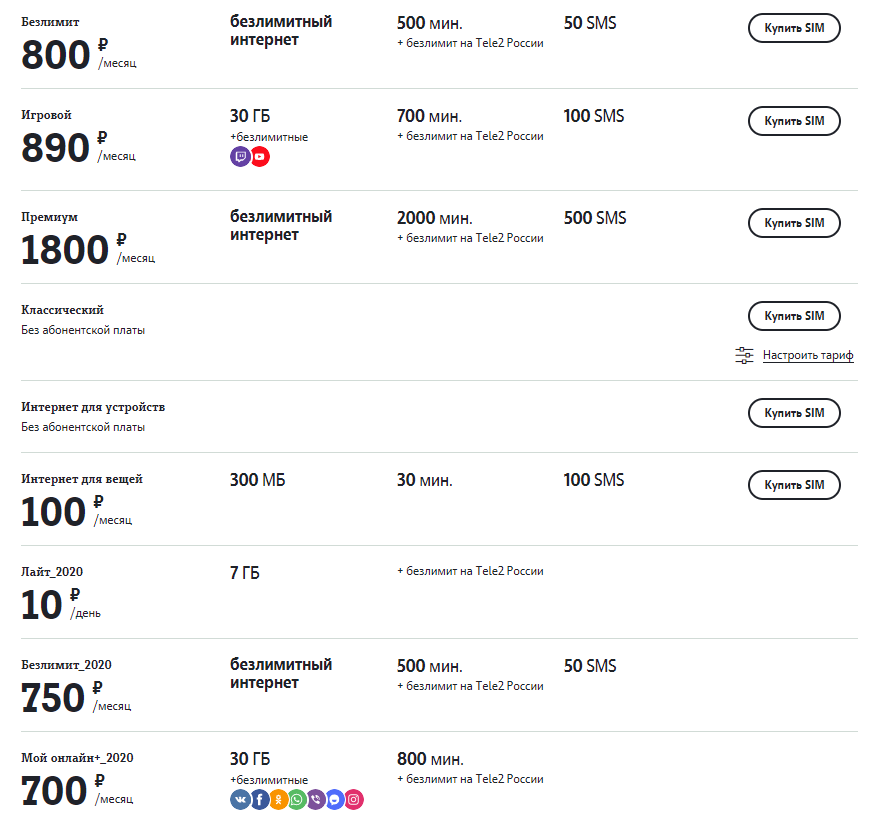Image resolution: width=879 pixels, height=824 pixels.
Task: Click the blue messenger chat bubble icon
Action: tap(335, 799)
